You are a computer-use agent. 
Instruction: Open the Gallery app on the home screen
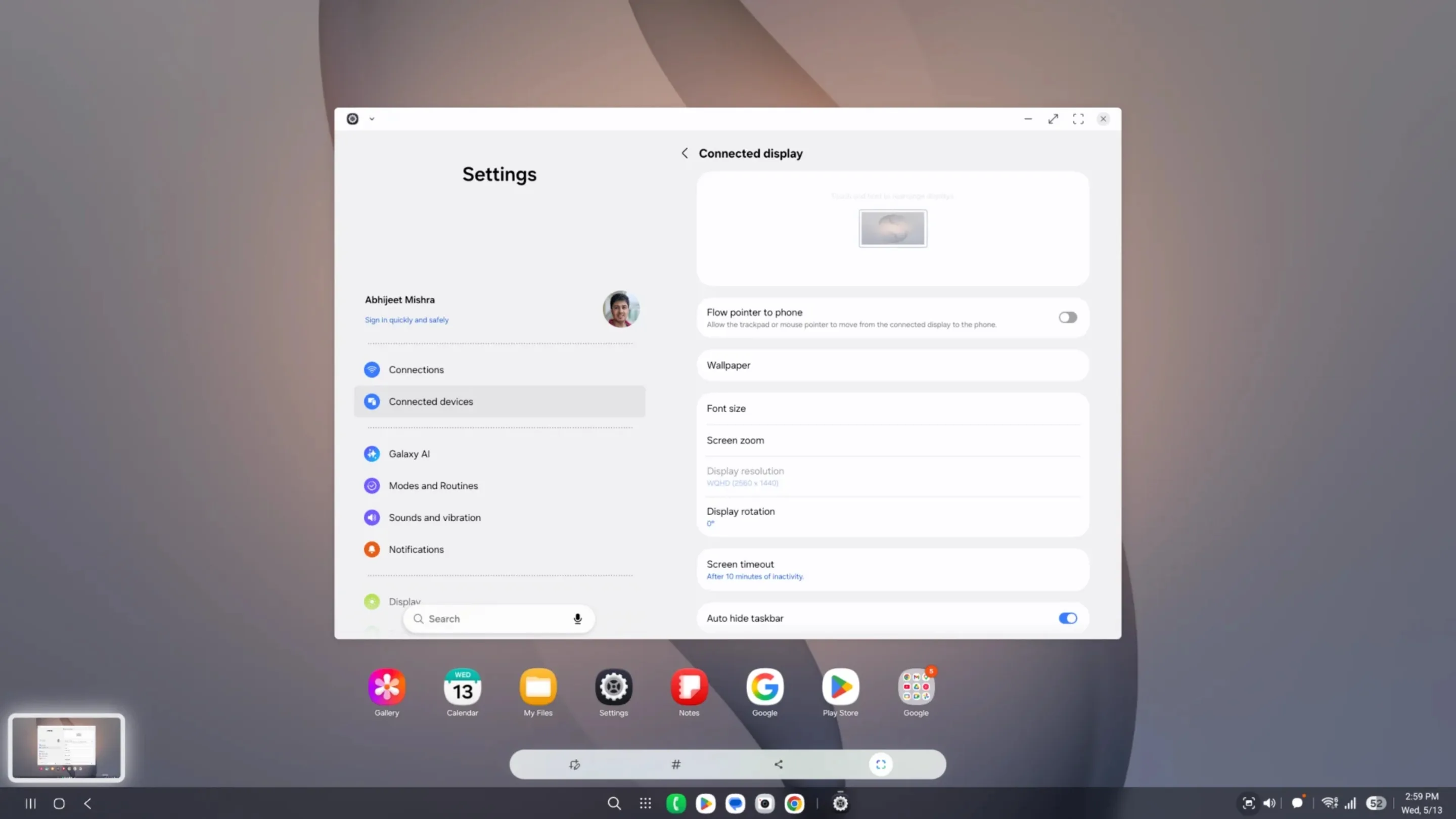387,687
